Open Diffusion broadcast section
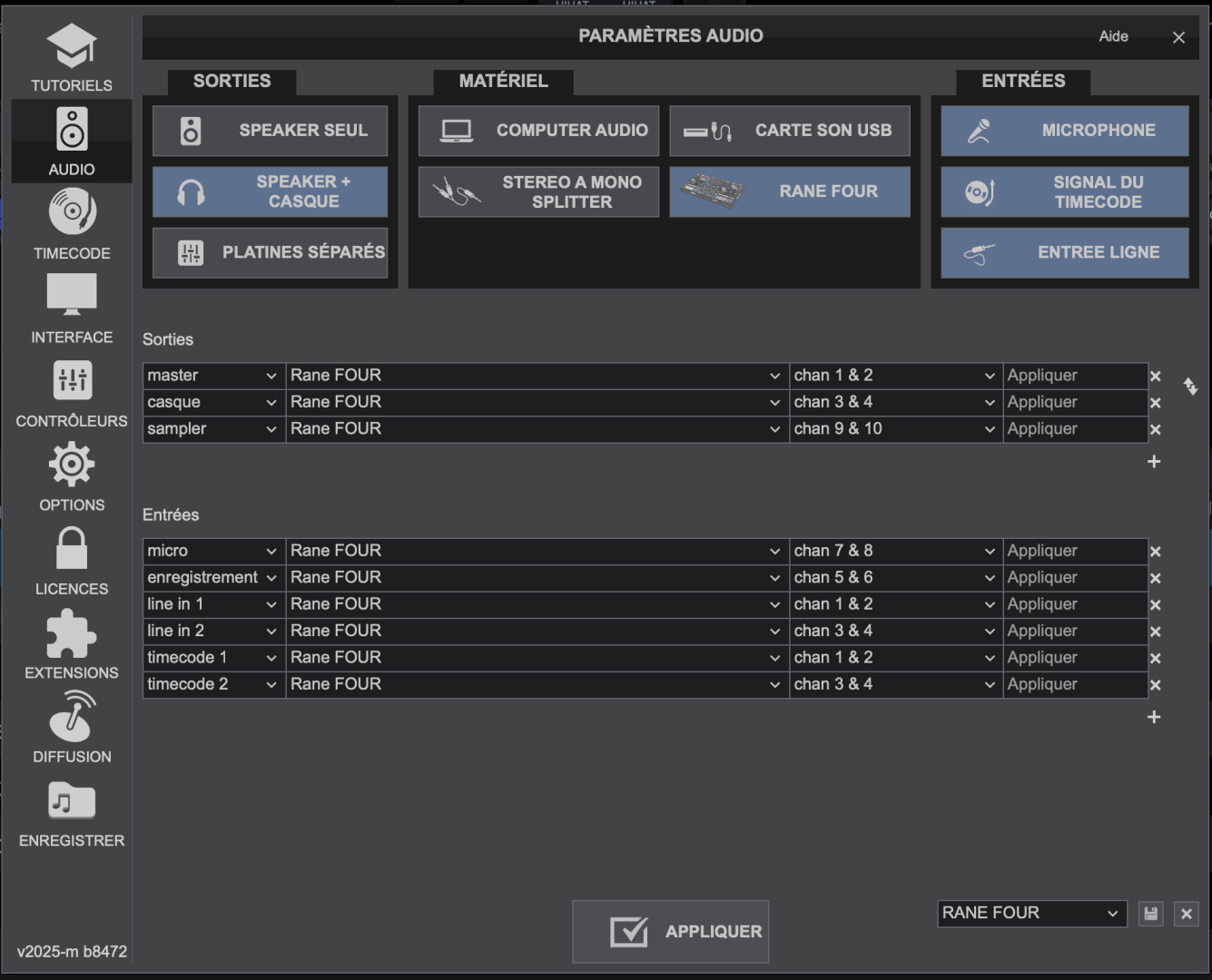 tap(72, 728)
